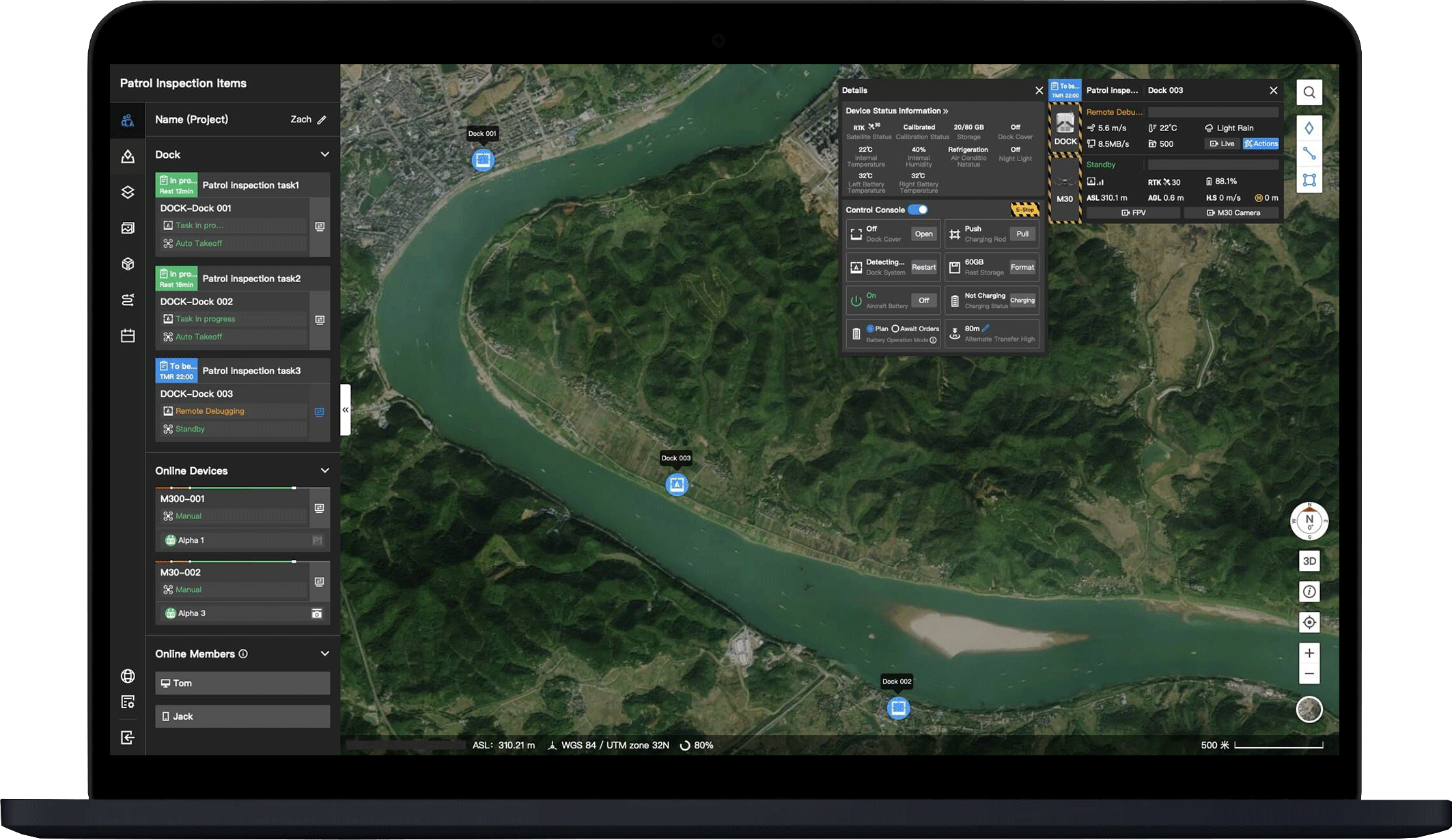Collapse the Online Members list
The width and height of the screenshot is (1452, 840).
324,654
